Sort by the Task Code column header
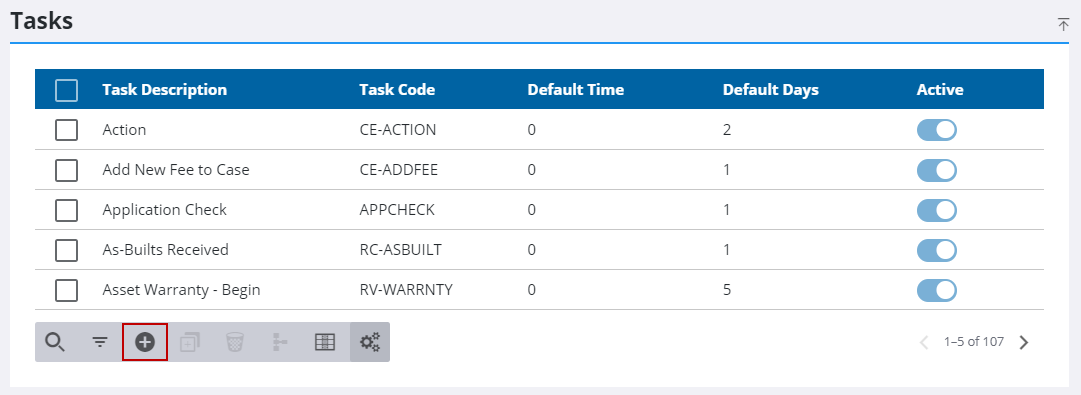The image size is (1081, 395). point(397,90)
